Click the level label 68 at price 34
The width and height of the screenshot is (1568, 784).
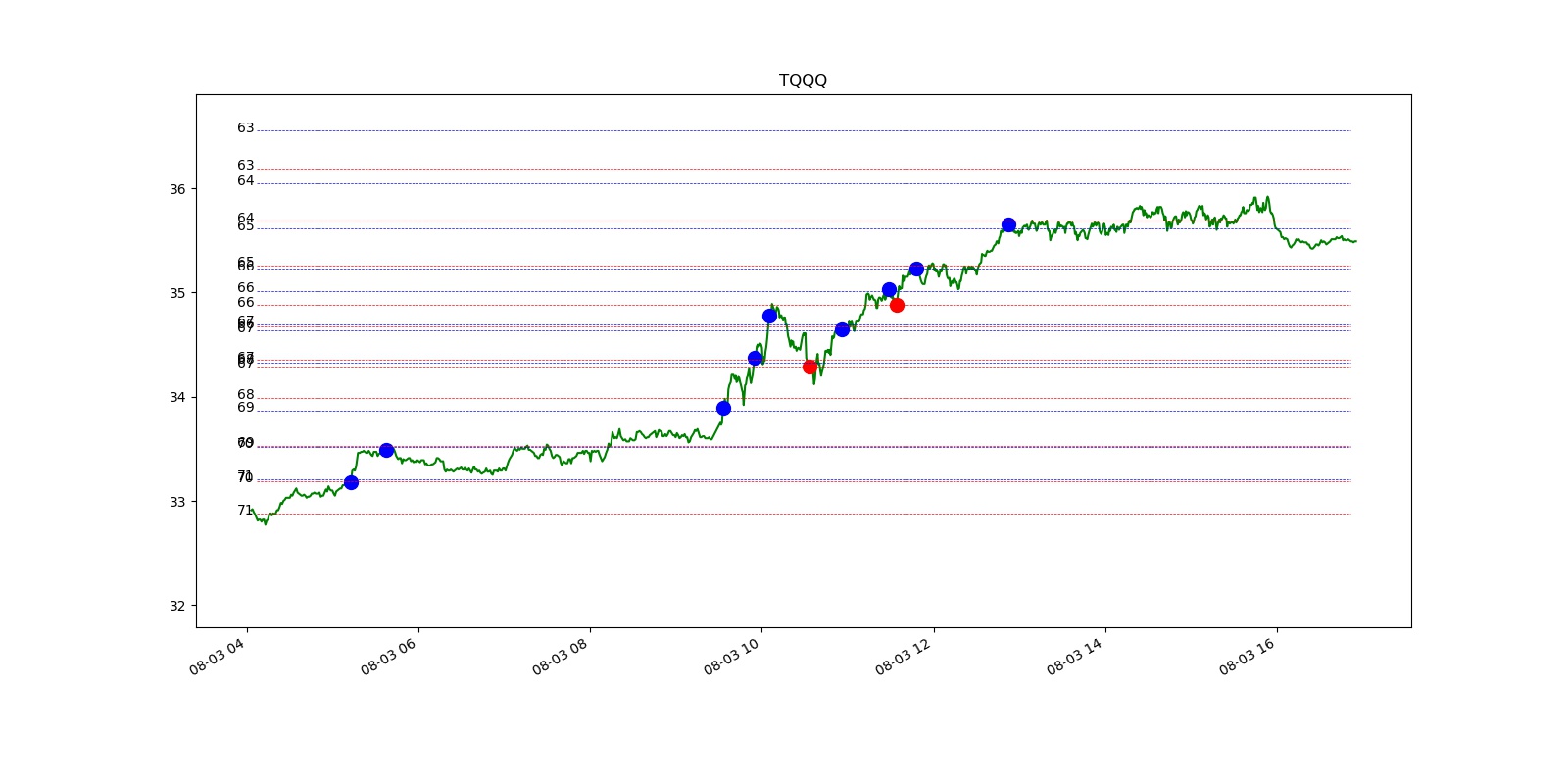[x=245, y=395]
